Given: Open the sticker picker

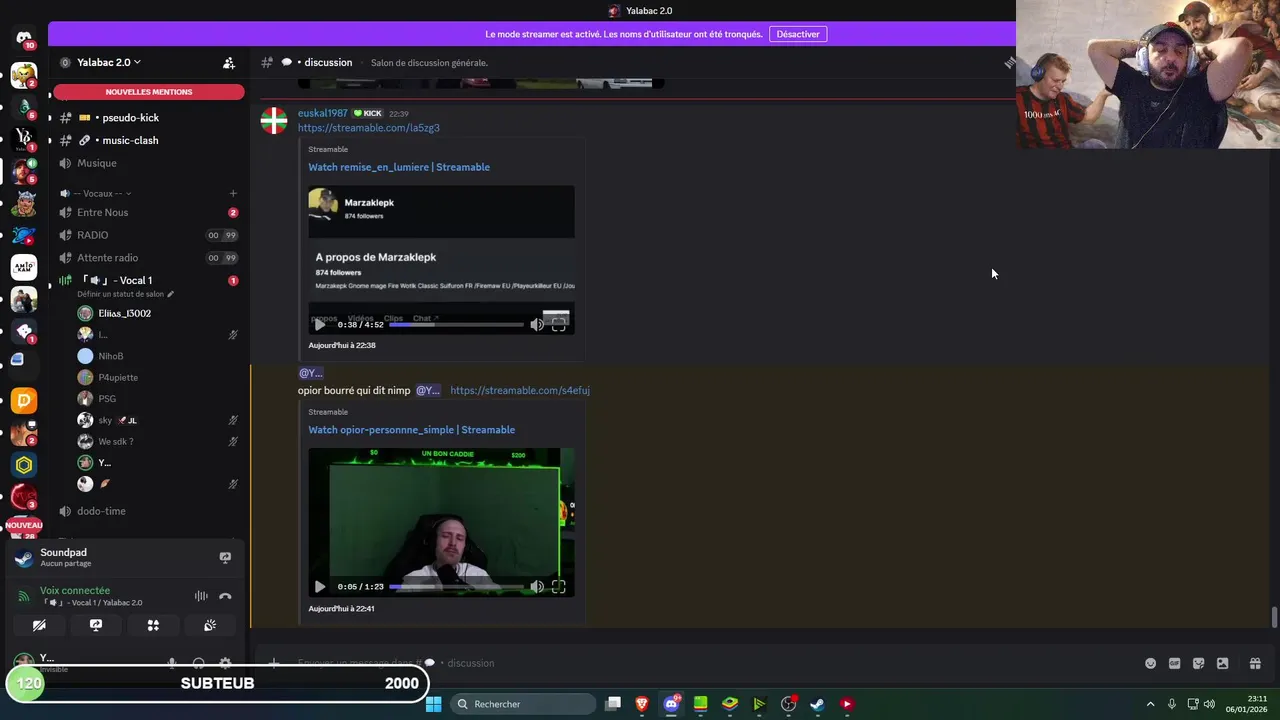Looking at the screenshot, I should point(1198,663).
